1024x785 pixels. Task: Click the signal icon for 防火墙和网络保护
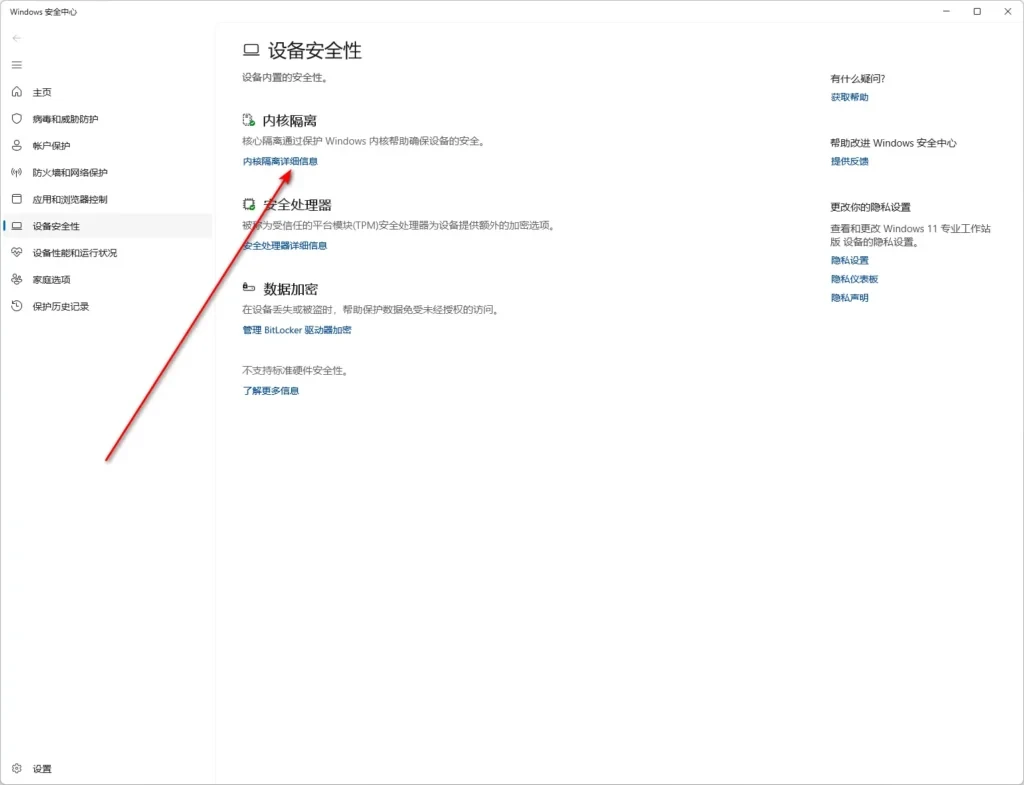click(17, 172)
